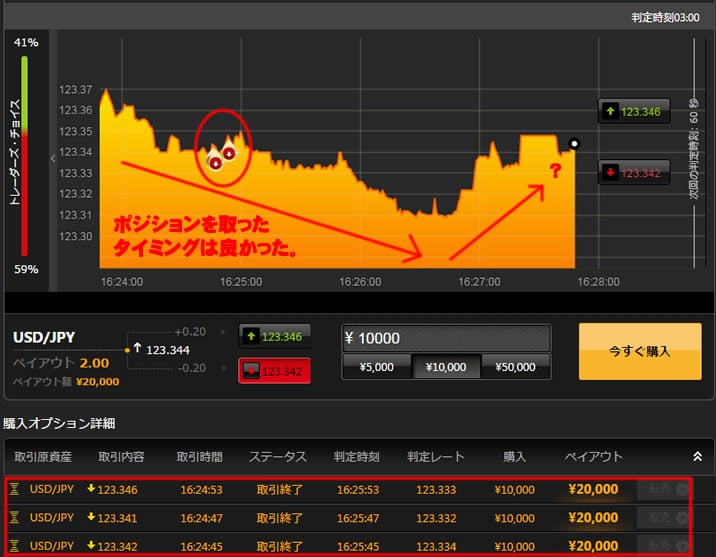Click the 購入 column header
Image resolution: width=716 pixels, height=557 pixels.
click(514, 457)
